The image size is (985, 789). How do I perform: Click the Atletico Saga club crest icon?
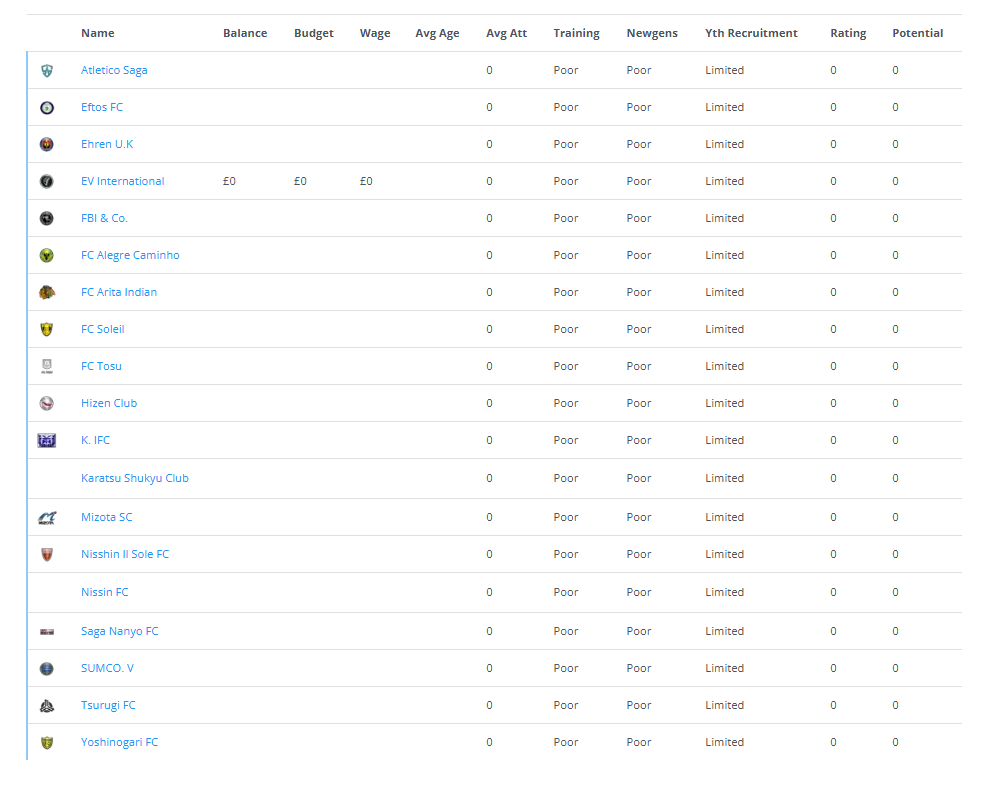(x=47, y=71)
